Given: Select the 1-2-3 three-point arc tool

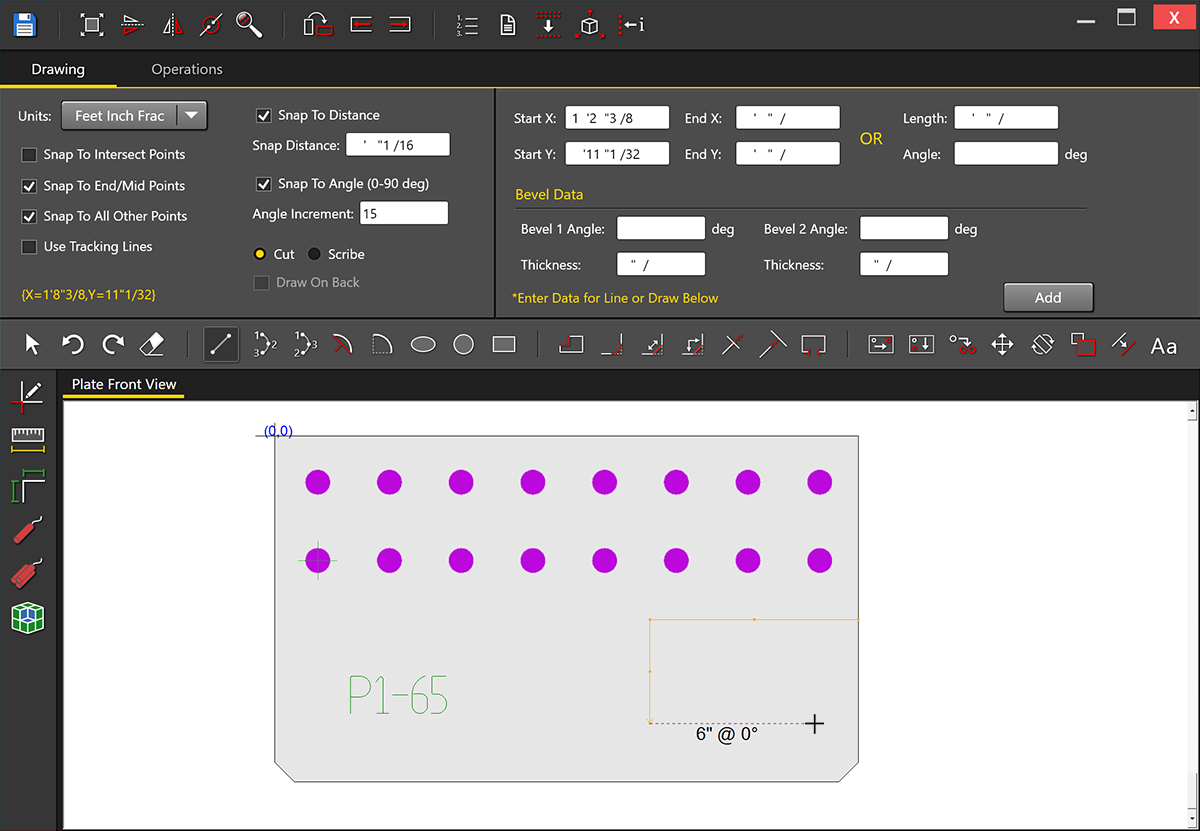Looking at the screenshot, I should 264,345.
